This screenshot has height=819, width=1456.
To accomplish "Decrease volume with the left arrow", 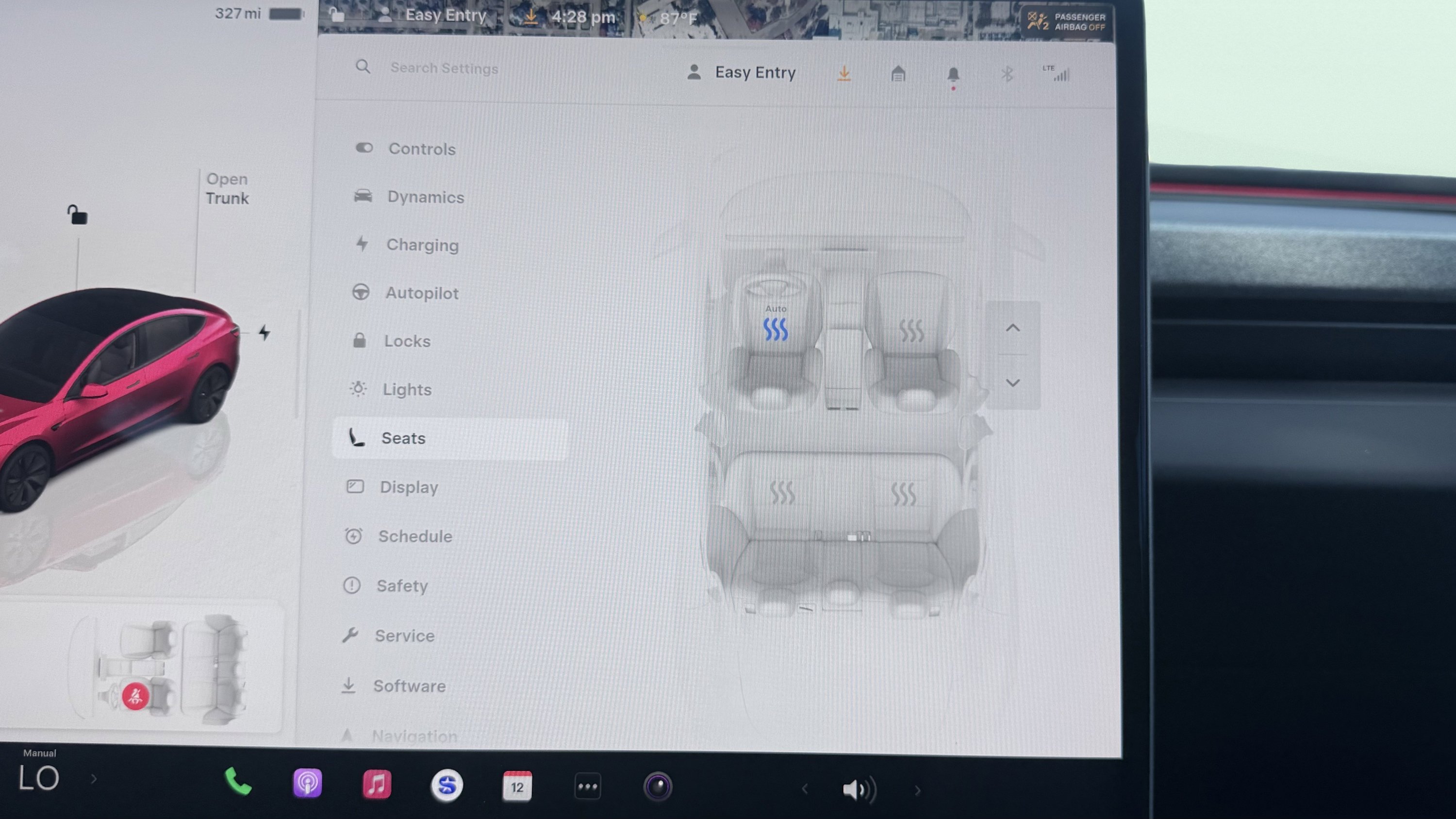I will 805,788.
